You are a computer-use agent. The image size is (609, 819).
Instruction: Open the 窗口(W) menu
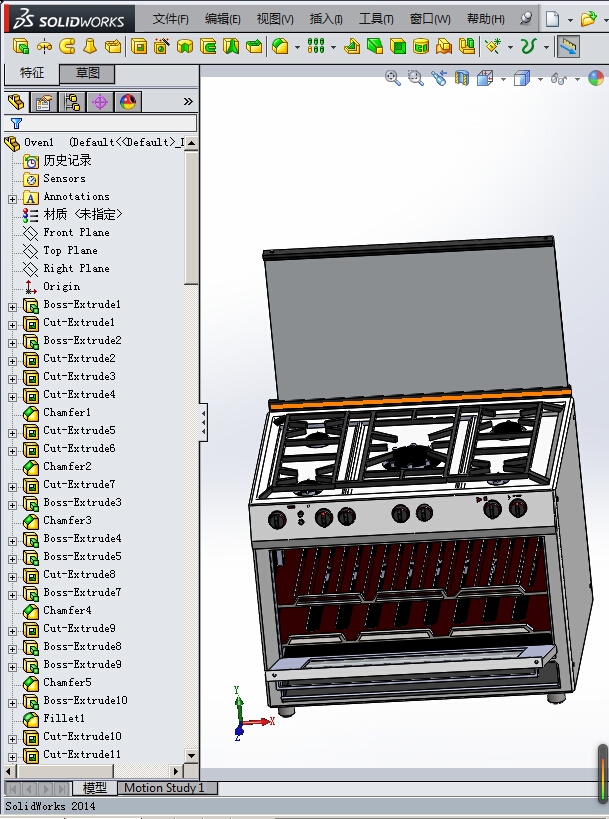(x=430, y=19)
